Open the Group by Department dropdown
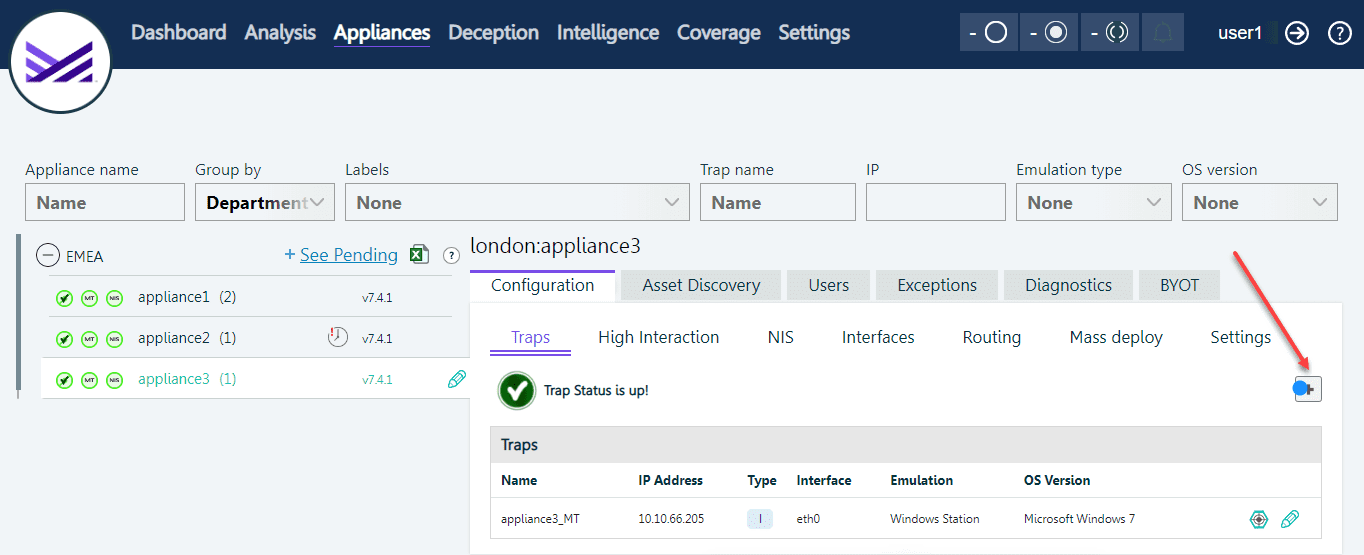The height and width of the screenshot is (555, 1364). pyautogui.click(x=264, y=202)
